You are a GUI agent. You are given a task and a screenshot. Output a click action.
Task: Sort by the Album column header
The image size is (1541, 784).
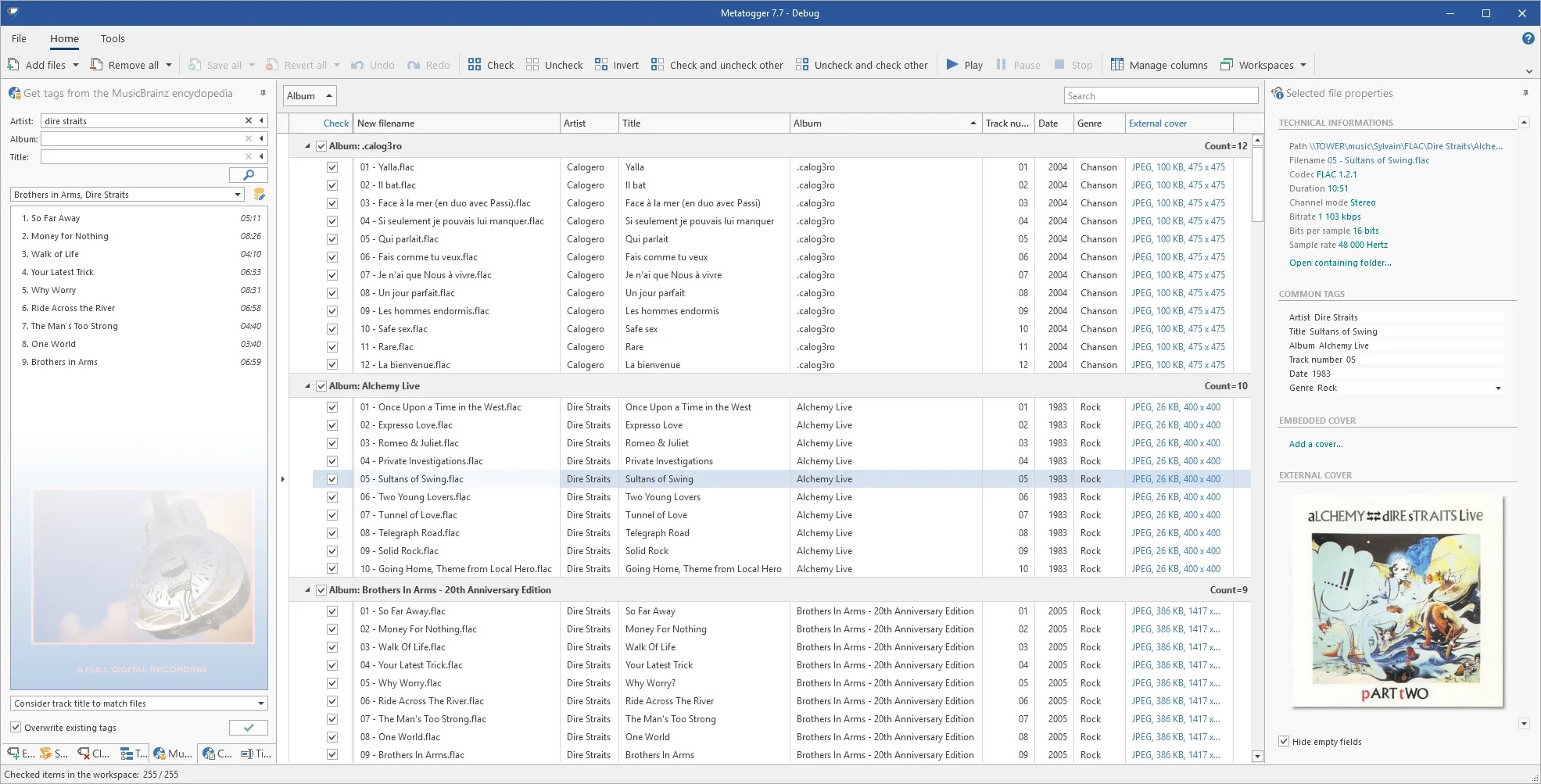tap(885, 124)
